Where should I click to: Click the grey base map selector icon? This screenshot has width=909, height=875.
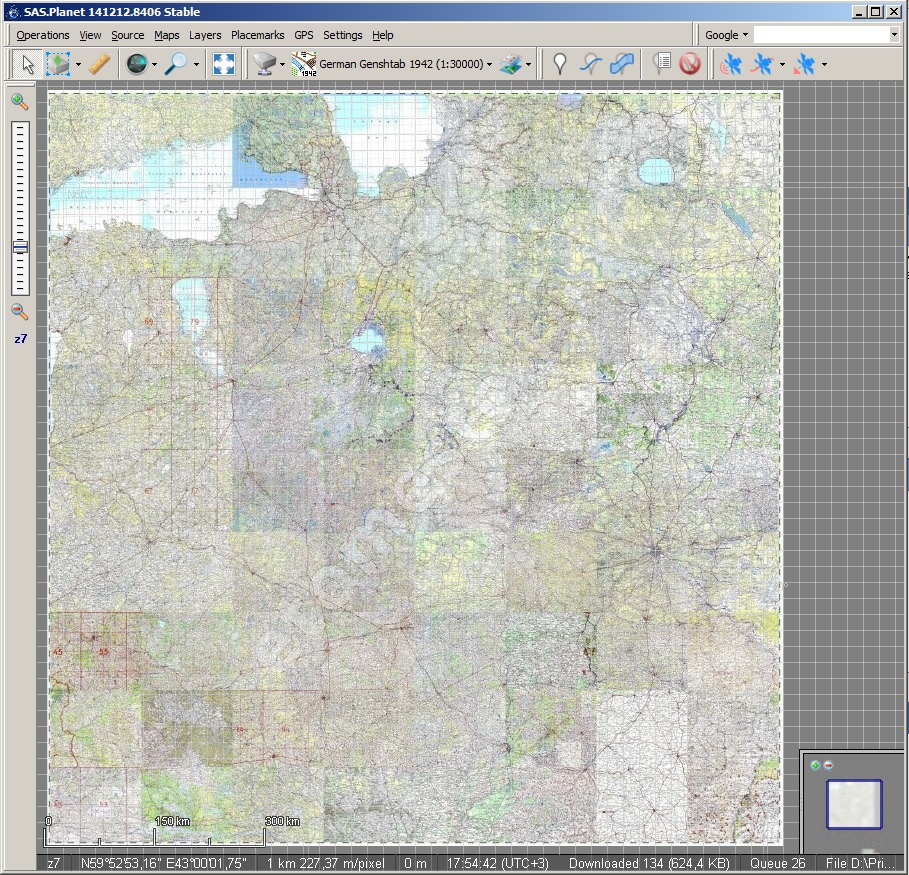click(x=265, y=64)
